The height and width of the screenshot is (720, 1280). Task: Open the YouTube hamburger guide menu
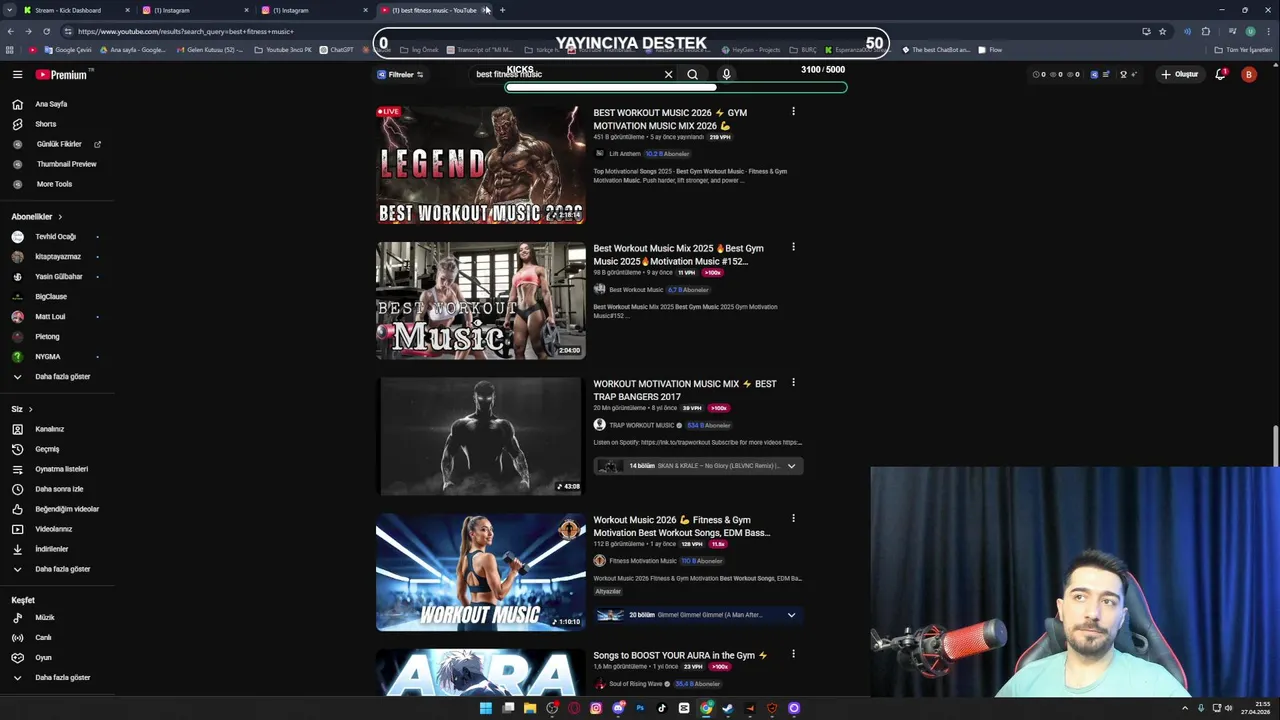tap(17, 74)
